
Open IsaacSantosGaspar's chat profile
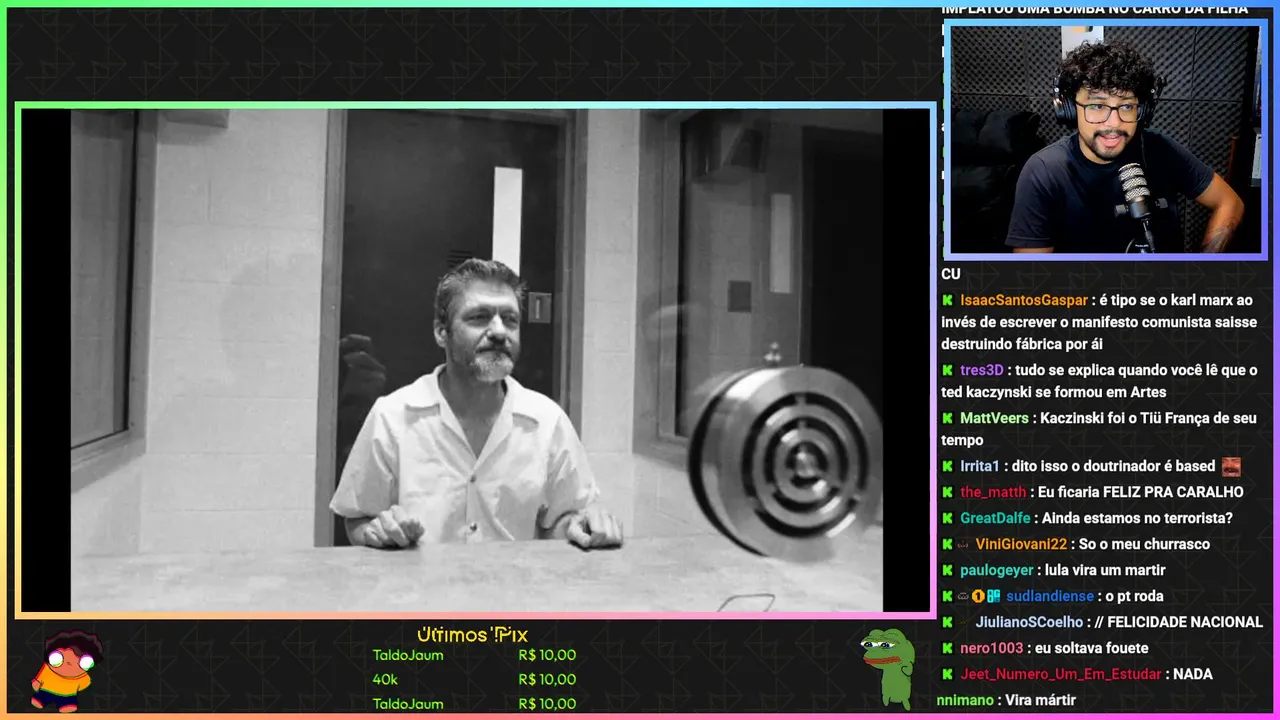coord(1023,300)
